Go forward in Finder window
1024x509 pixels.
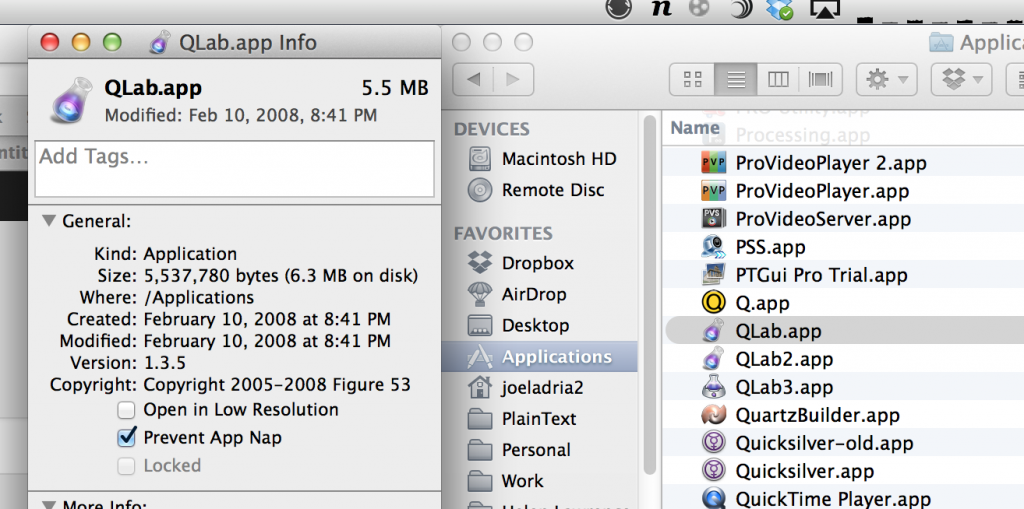[x=513, y=80]
